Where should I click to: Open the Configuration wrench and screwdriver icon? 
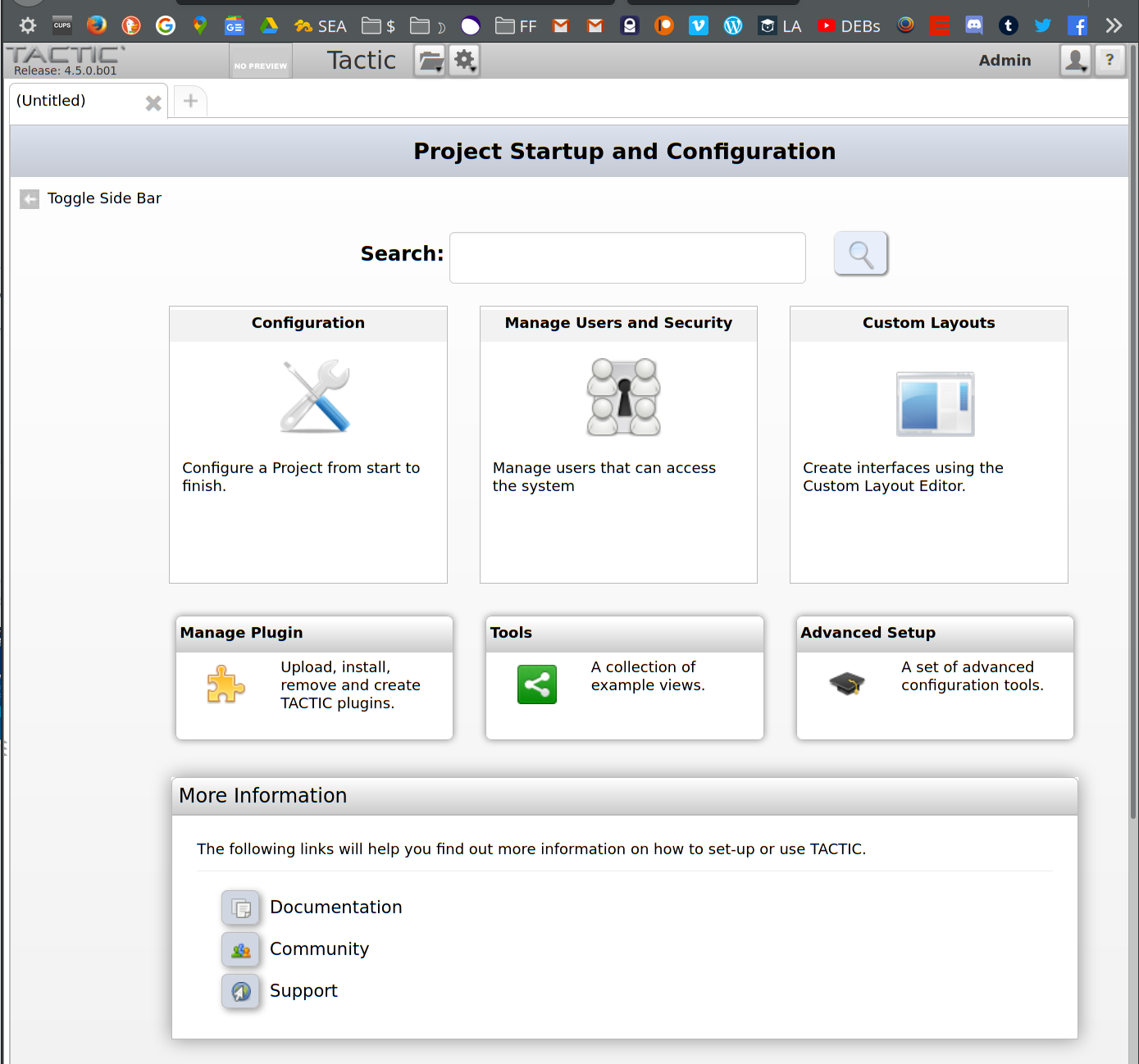[x=314, y=397]
